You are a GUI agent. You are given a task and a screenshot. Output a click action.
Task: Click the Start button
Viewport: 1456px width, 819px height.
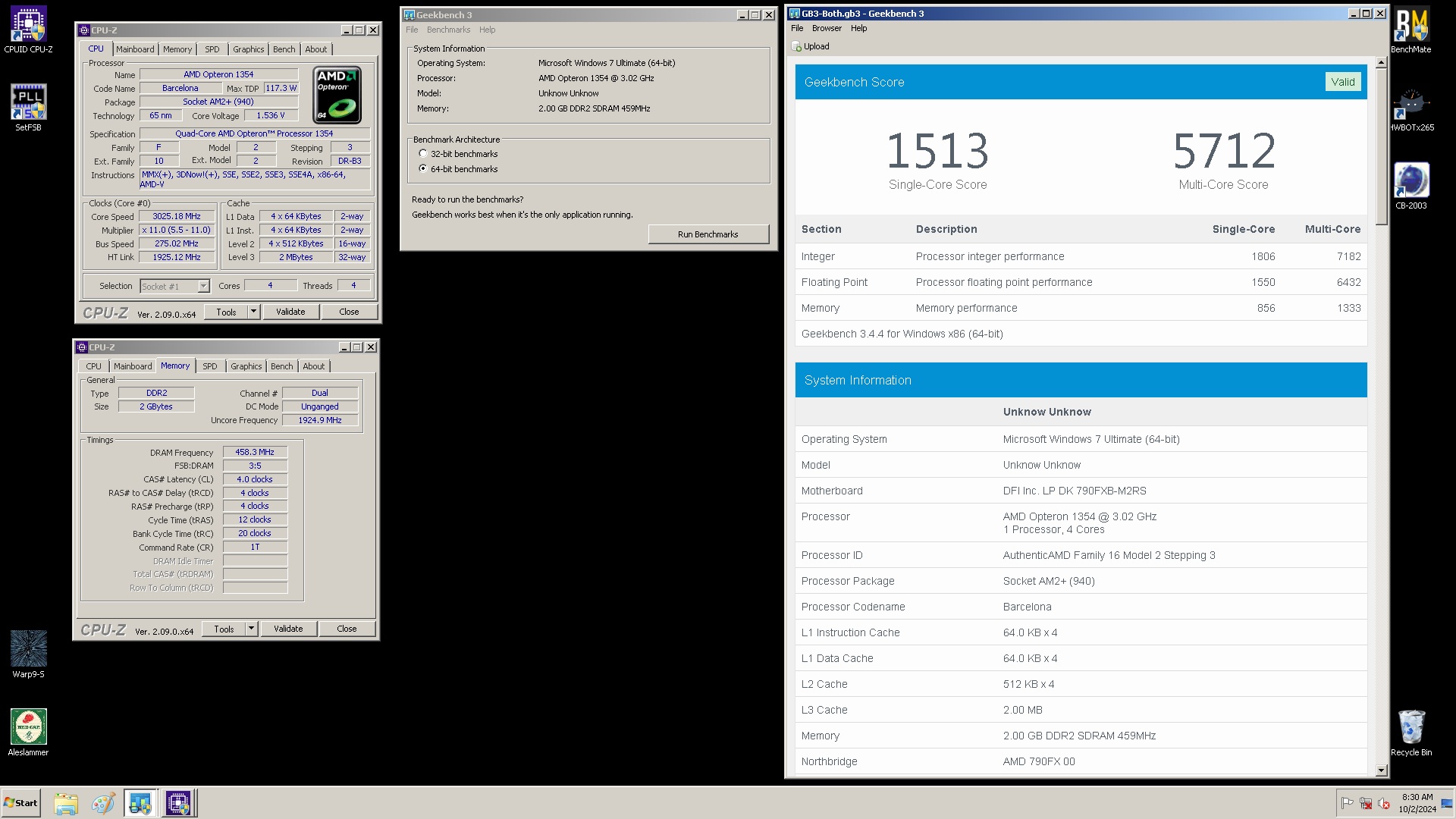point(20,803)
